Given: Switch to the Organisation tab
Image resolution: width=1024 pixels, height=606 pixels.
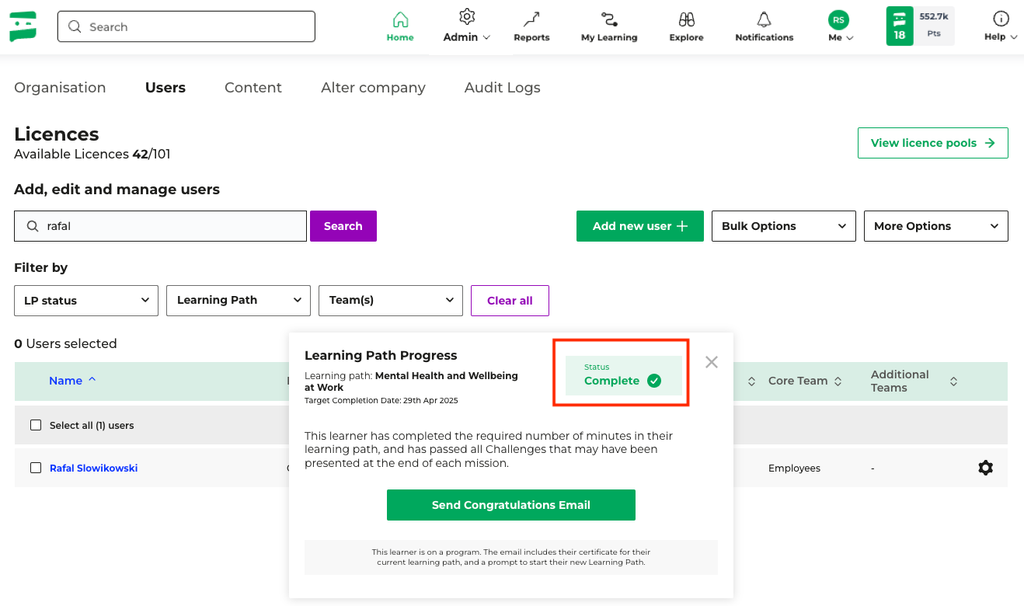Looking at the screenshot, I should coord(60,88).
